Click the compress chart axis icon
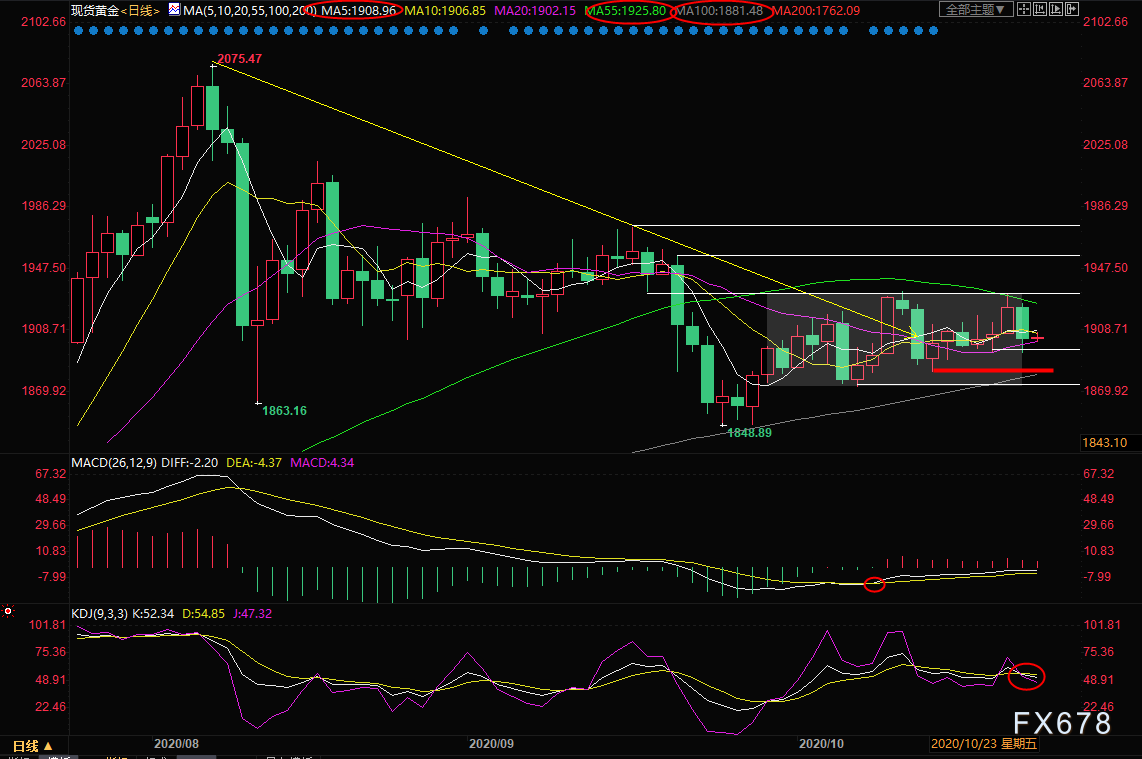The height and width of the screenshot is (759, 1142). 1040,9
